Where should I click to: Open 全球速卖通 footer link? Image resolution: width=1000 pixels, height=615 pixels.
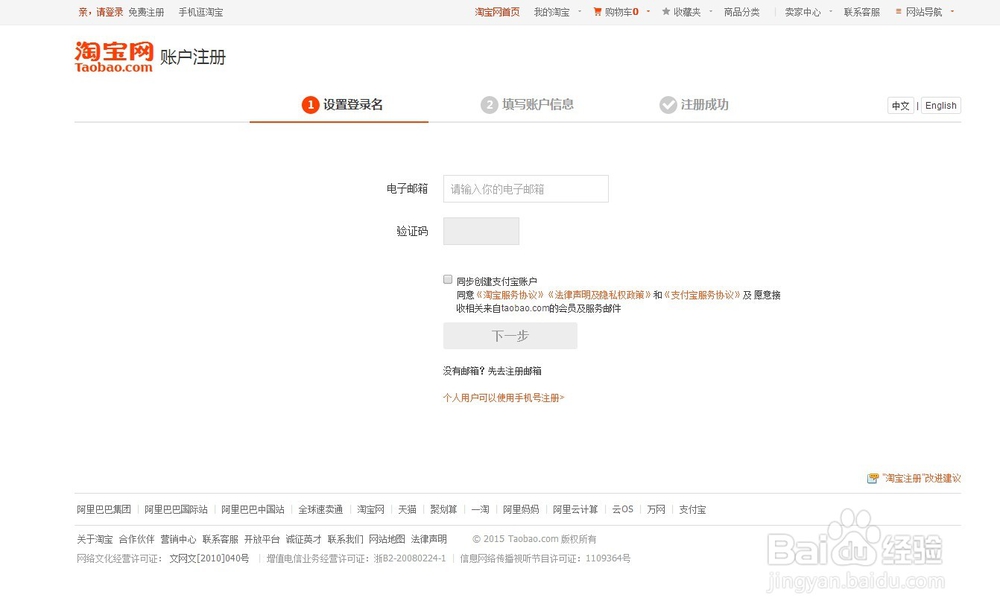point(321,509)
